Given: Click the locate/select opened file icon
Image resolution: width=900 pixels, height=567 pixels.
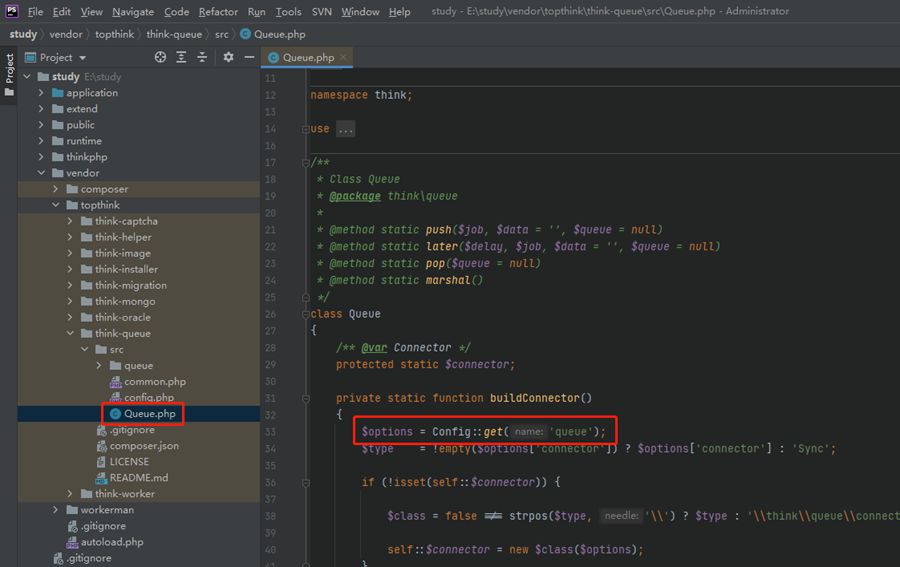Looking at the screenshot, I should (160, 57).
